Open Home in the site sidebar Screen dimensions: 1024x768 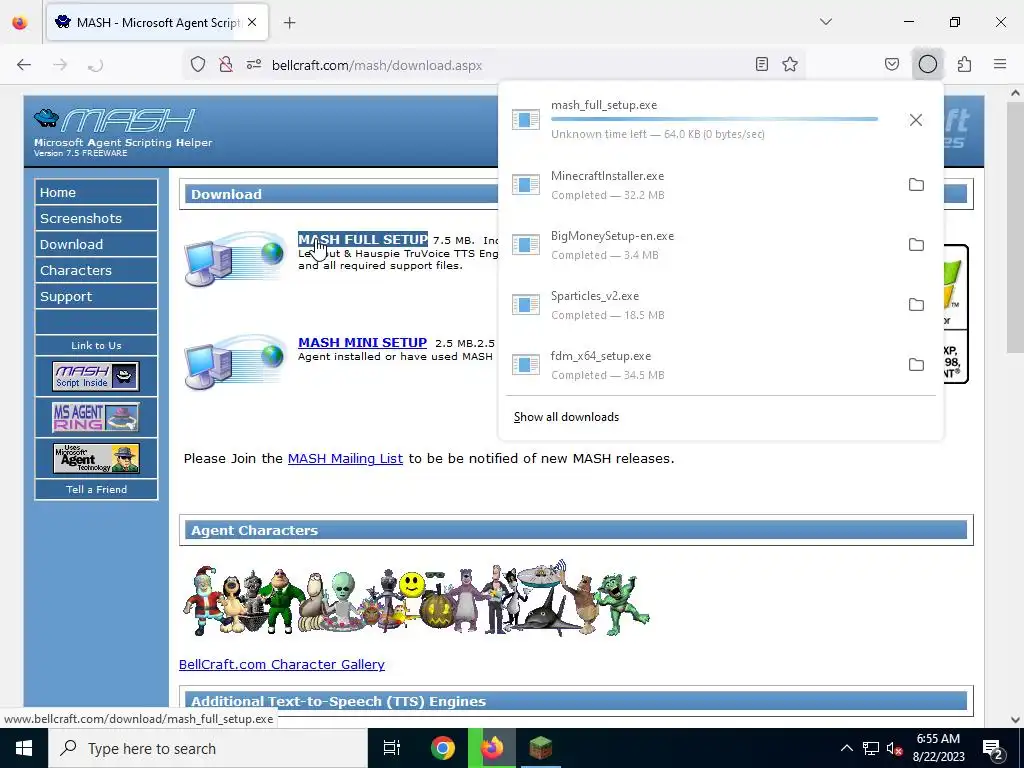coord(96,192)
